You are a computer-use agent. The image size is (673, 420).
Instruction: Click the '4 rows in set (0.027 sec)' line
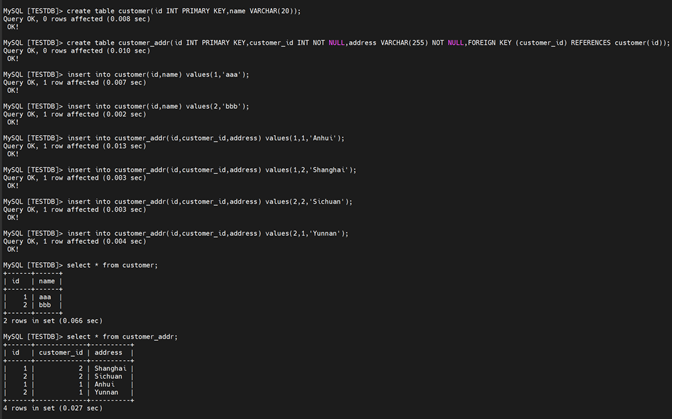point(52,408)
